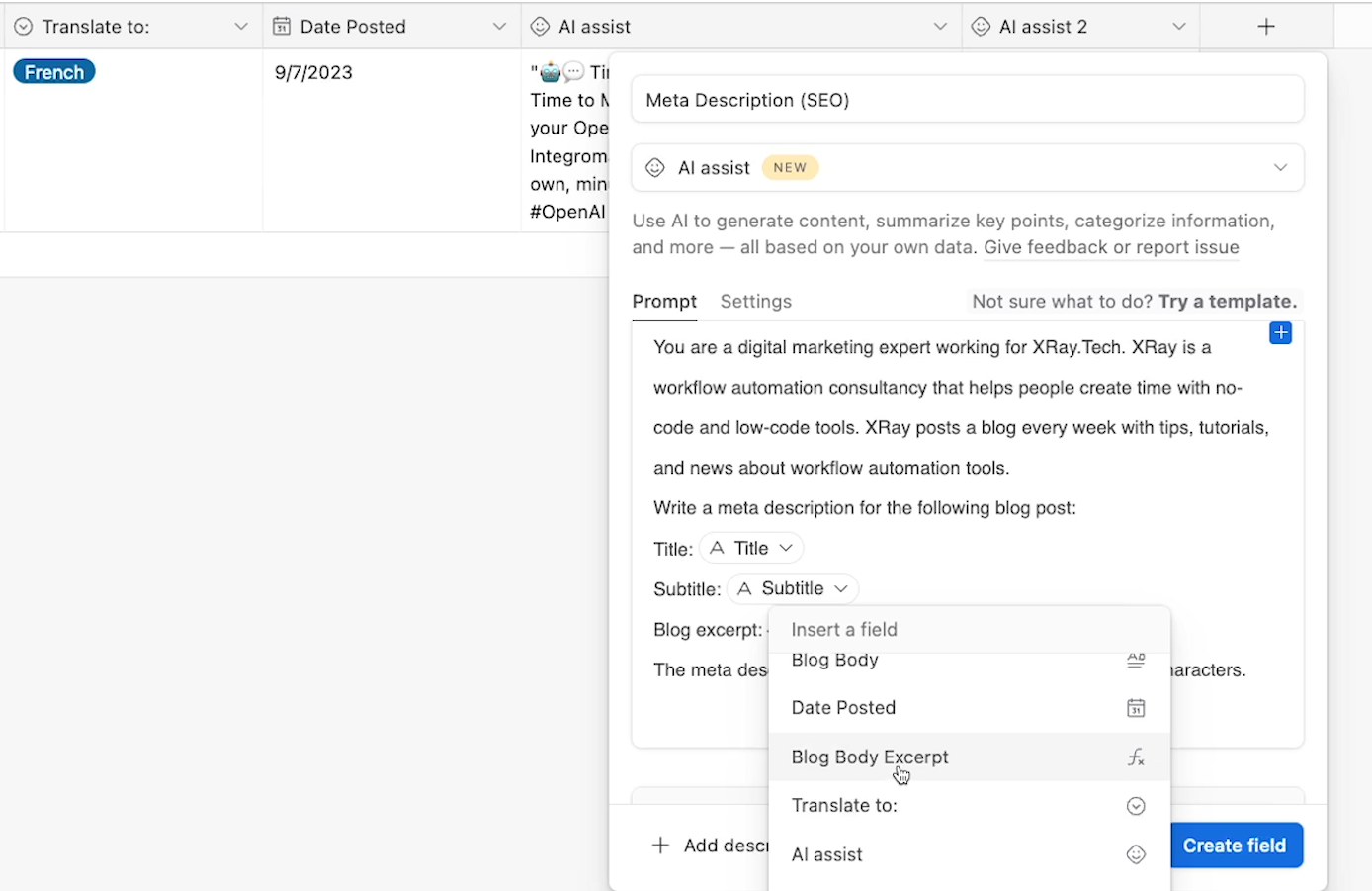Switch to the Settings tab
The height and width of the screenshot is (891, 1372).
[756, 302]
